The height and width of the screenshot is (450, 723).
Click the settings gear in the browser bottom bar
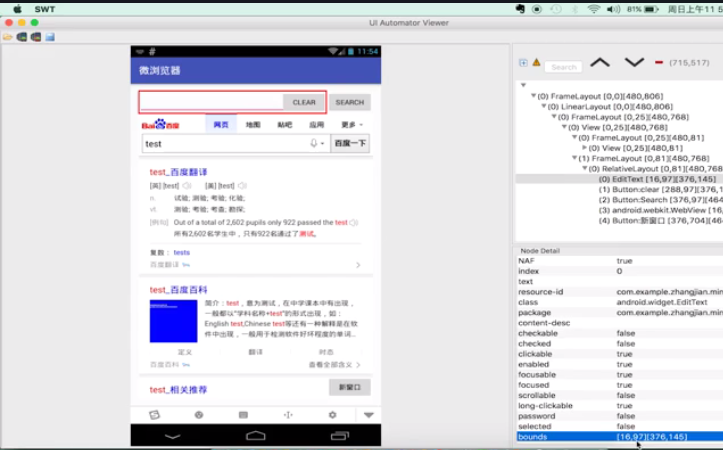pos(332,415)
